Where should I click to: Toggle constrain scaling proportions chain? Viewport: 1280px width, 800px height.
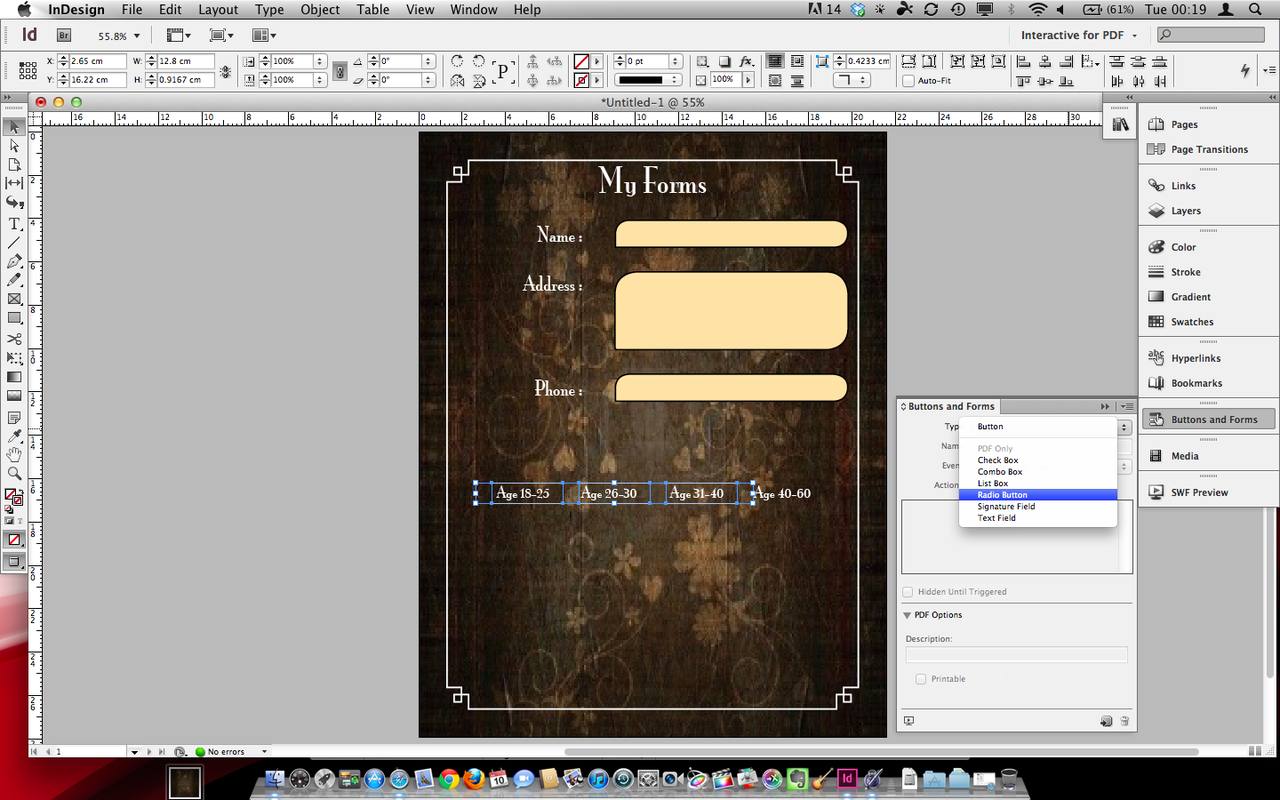[x=340, y=71]
